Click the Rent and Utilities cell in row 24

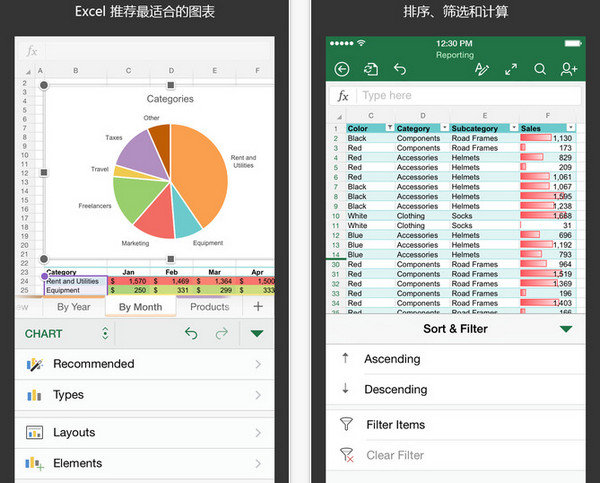[x=76, y=281]
